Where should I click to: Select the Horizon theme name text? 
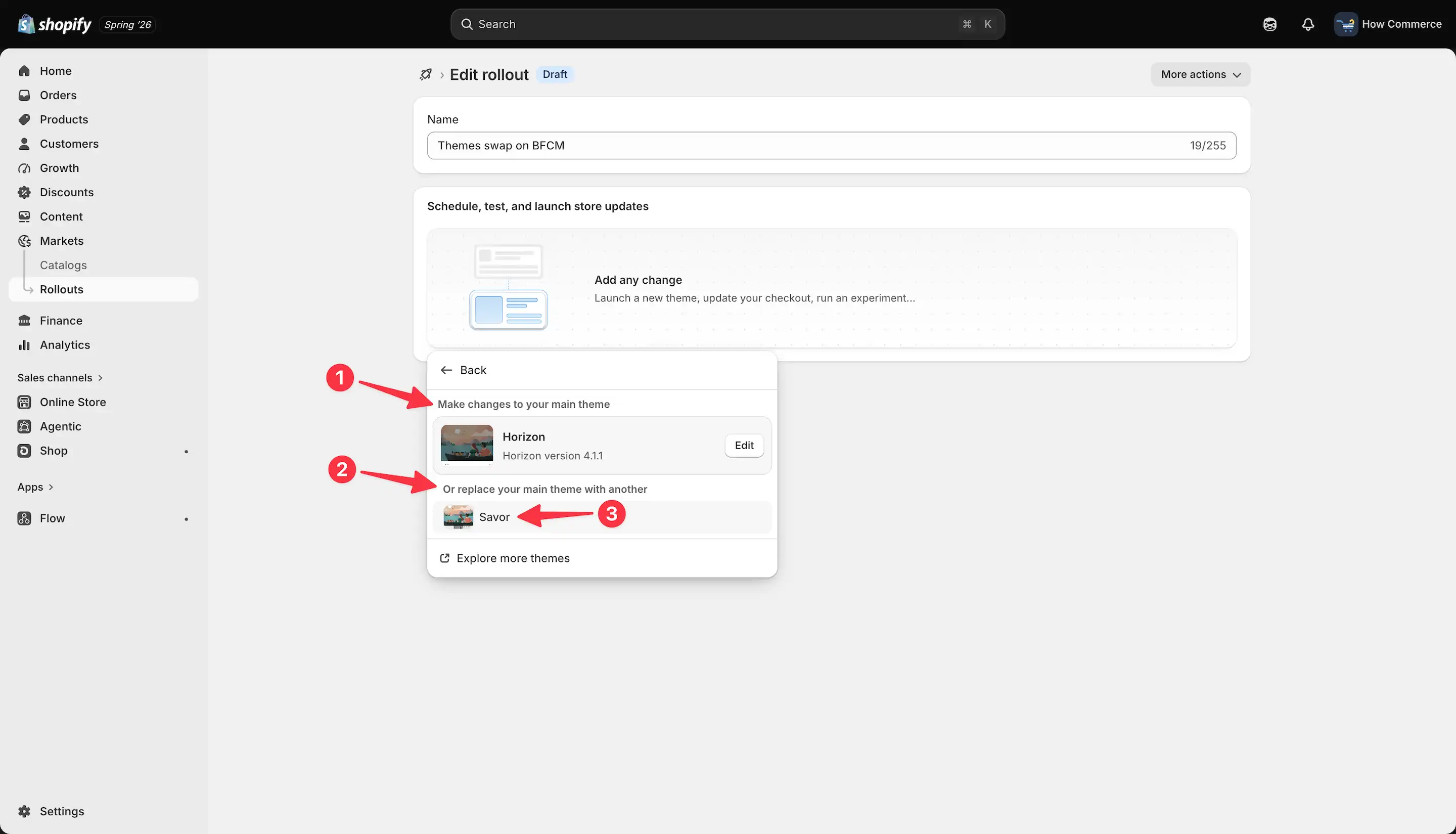point(523,436)
